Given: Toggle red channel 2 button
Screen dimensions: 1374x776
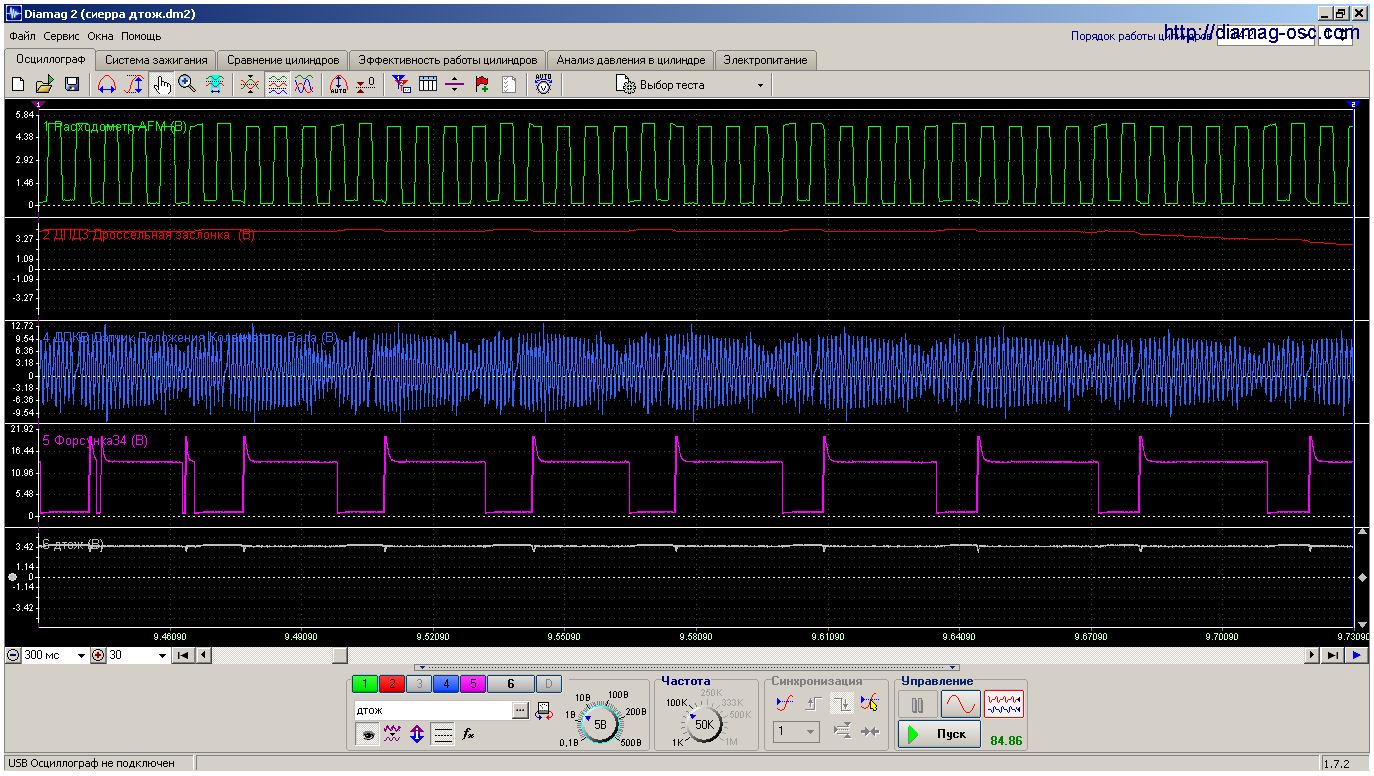Looking at the screenshot, I should click(x=393, y=684).
